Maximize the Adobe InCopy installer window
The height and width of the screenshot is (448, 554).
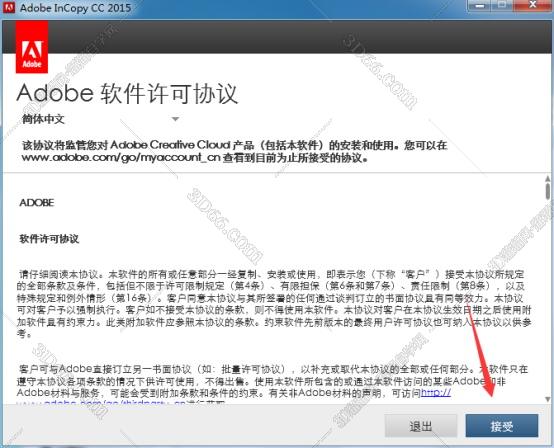502,5
